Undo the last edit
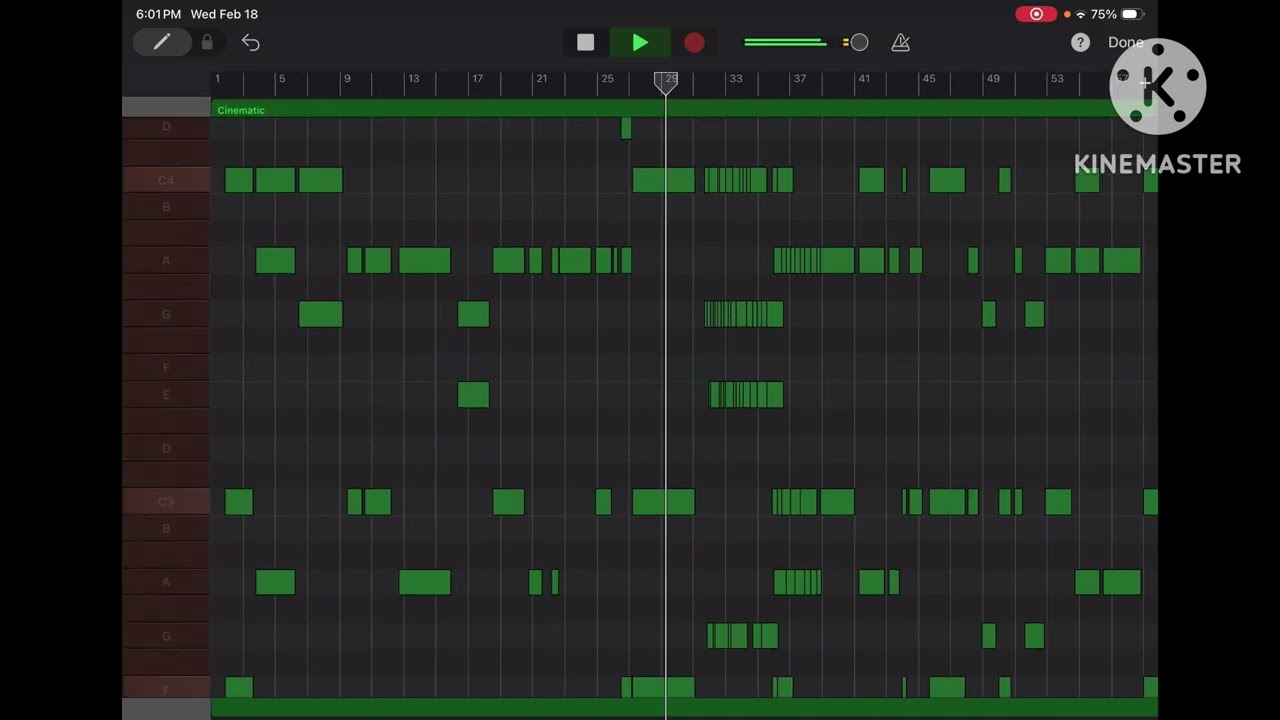The height and width of the screenshot is (720, 1280). pyautogui.click(x=251, y=42)
